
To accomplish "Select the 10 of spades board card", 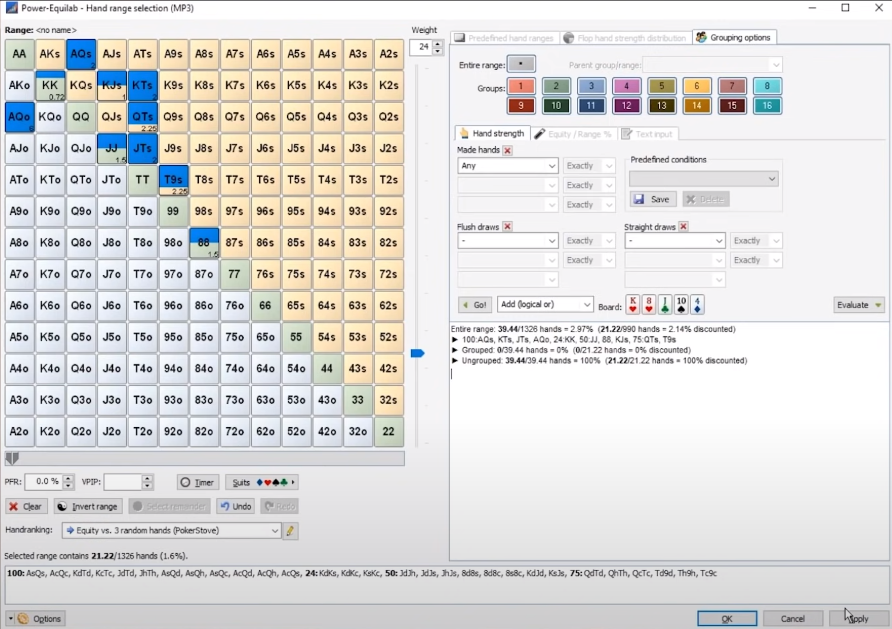I will pos(681,305).
